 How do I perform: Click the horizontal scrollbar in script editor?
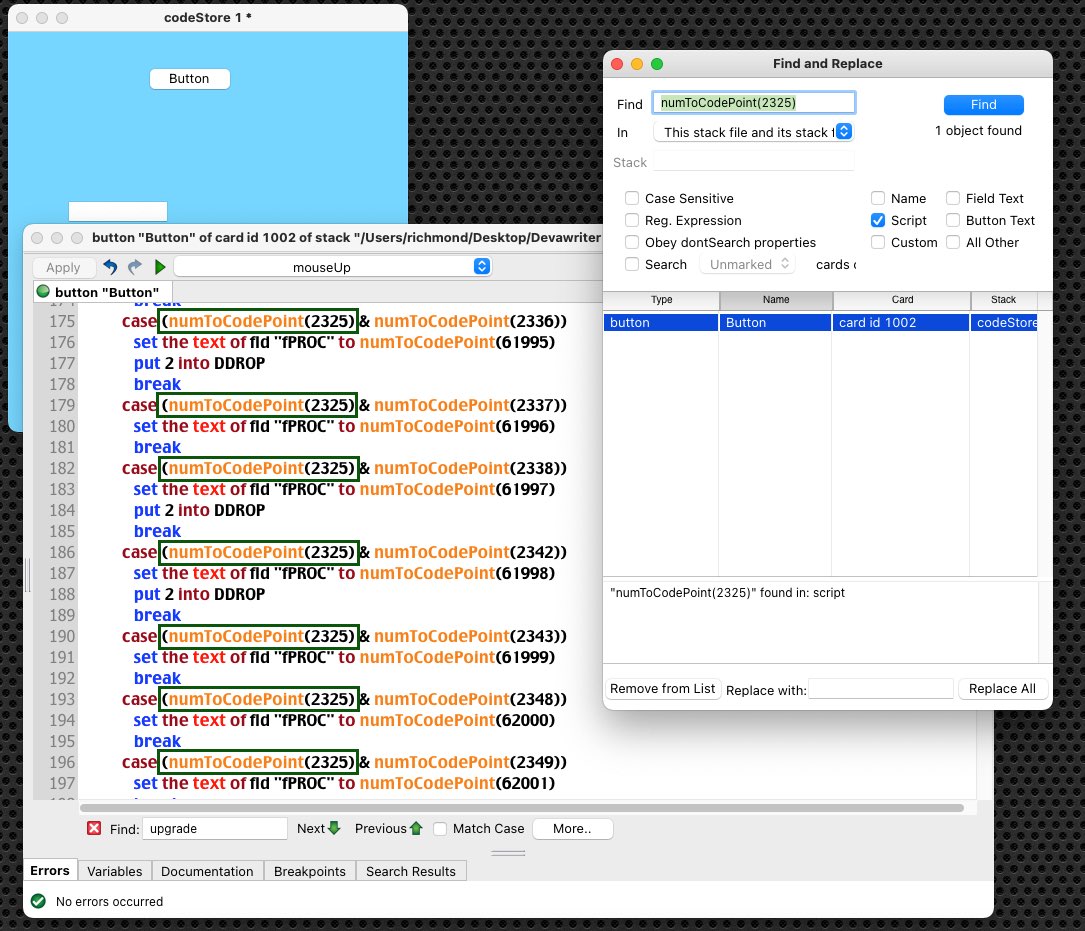[x=520, y=807]
